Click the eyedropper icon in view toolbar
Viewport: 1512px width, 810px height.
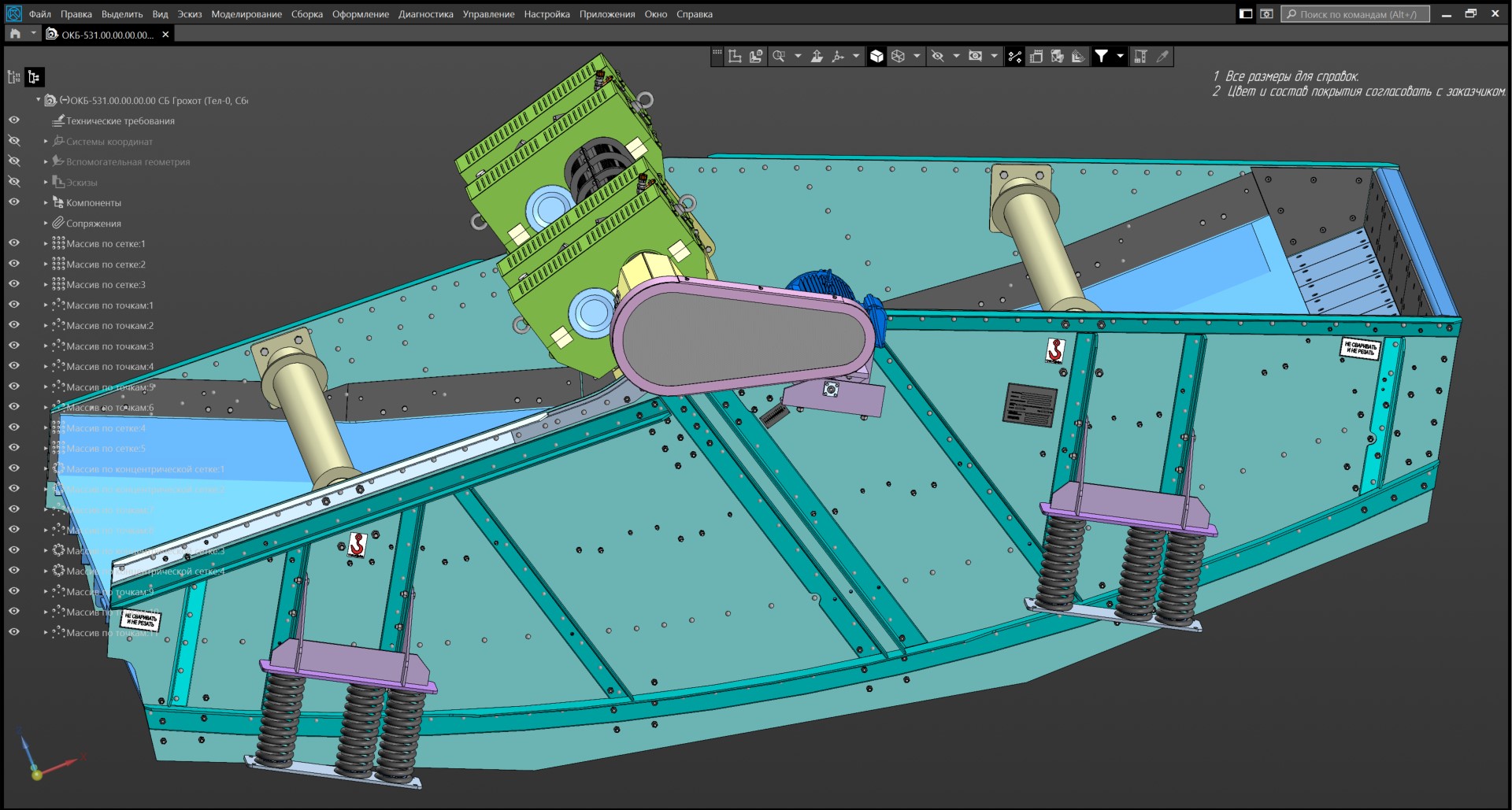click(x=1162, y=56)
